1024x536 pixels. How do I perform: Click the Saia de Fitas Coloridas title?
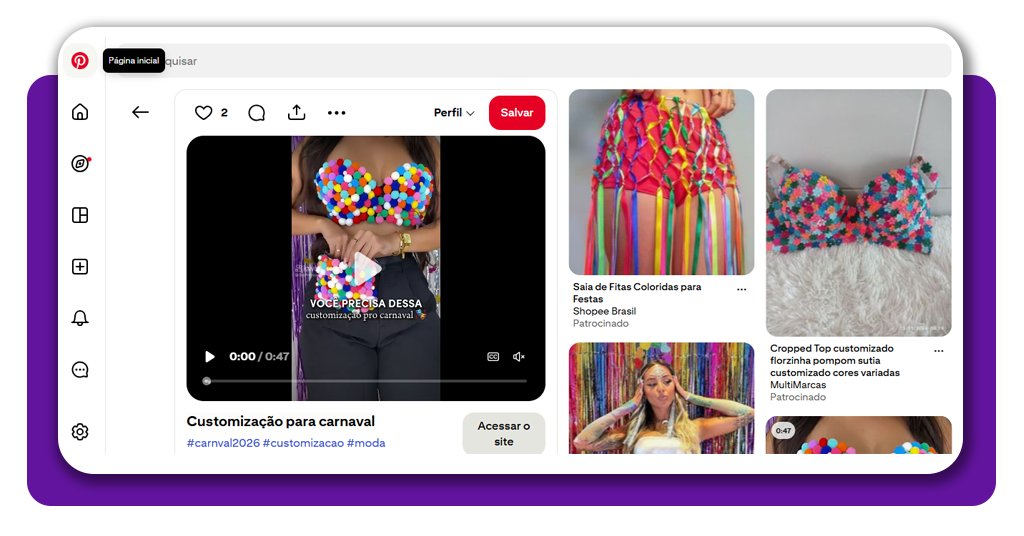coord(637,292)
